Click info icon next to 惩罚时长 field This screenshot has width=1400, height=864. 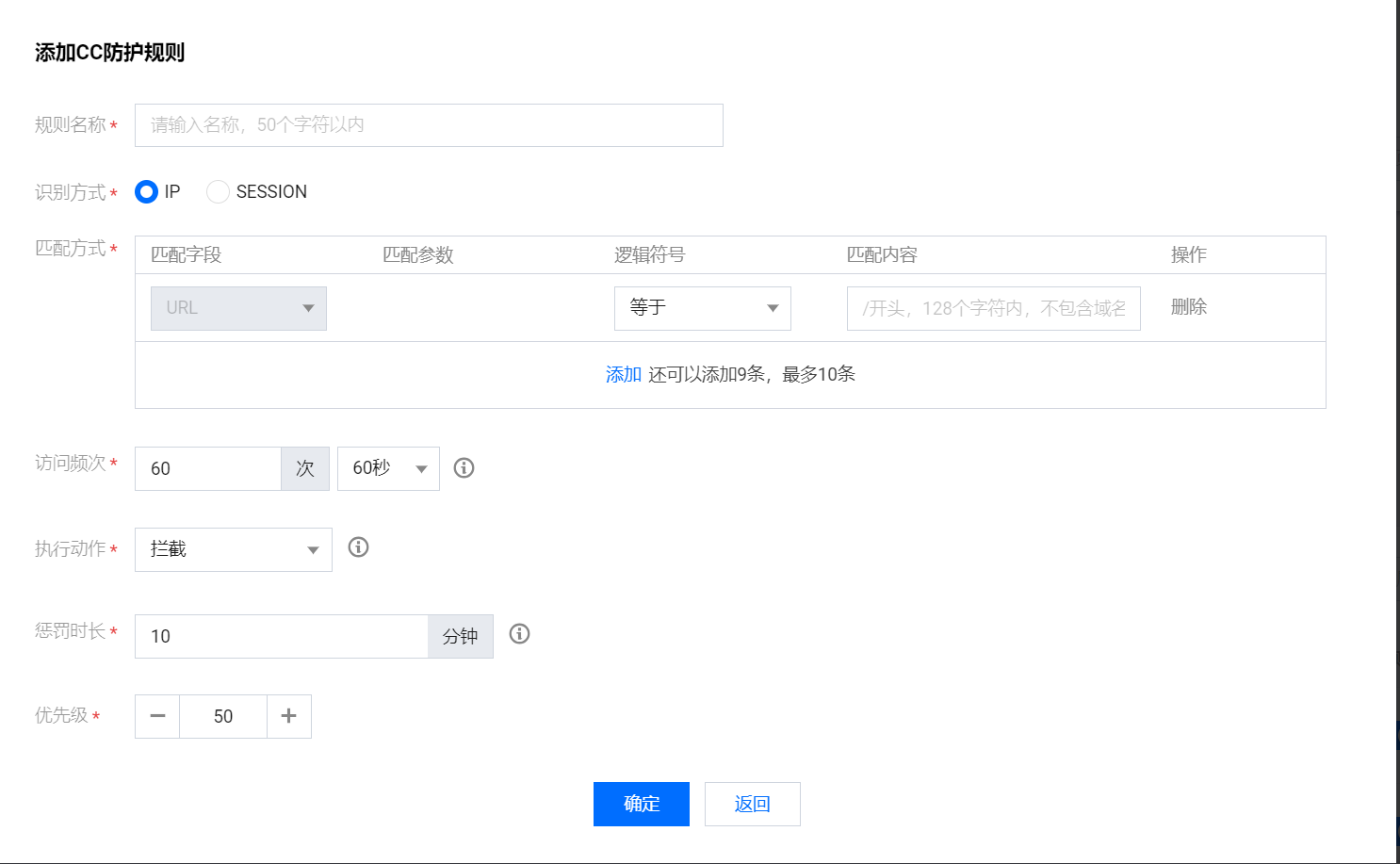(x=519, y=633)
